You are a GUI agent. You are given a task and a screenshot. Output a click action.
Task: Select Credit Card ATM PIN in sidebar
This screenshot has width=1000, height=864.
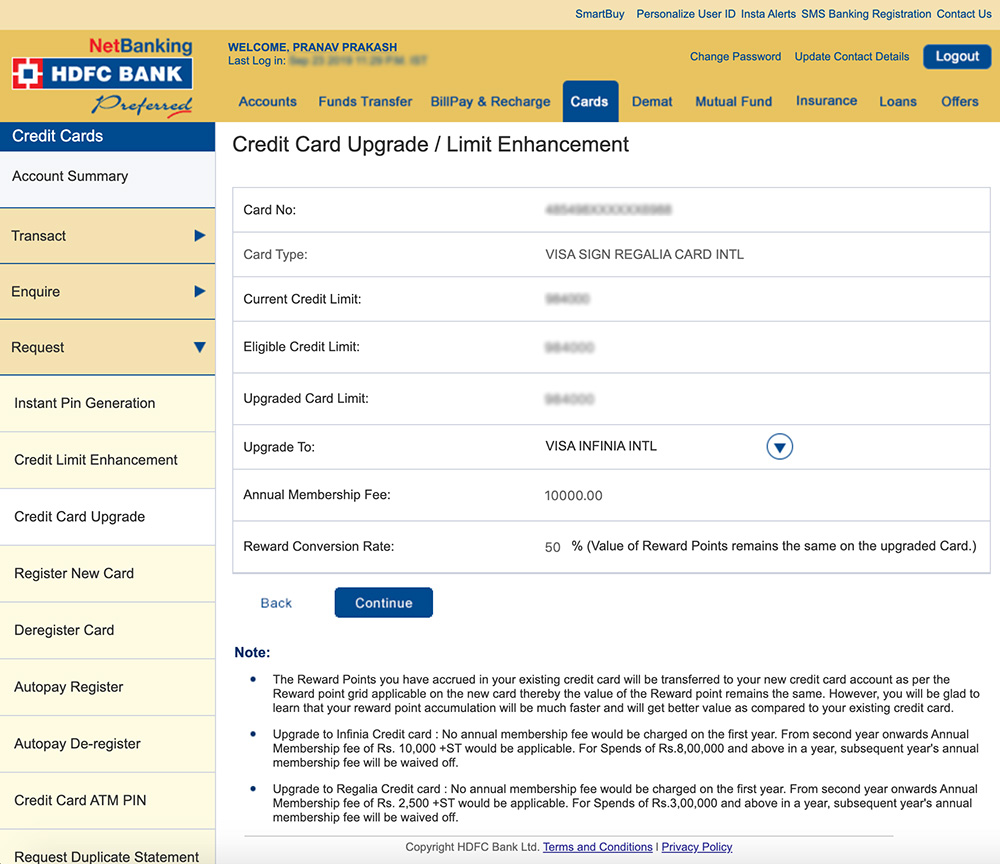[107, 801]
